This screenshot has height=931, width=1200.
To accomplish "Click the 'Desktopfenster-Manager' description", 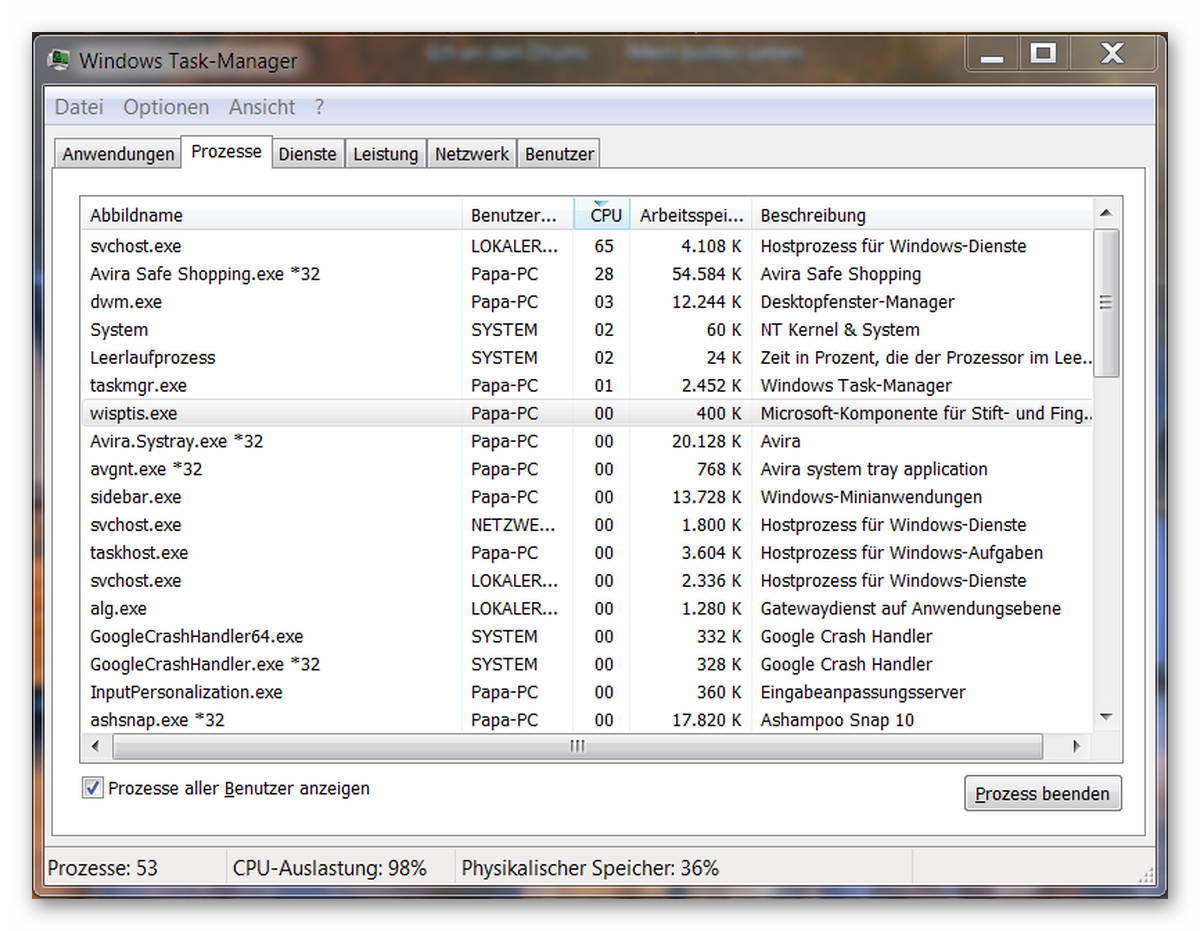I will [x=858, y=302].
